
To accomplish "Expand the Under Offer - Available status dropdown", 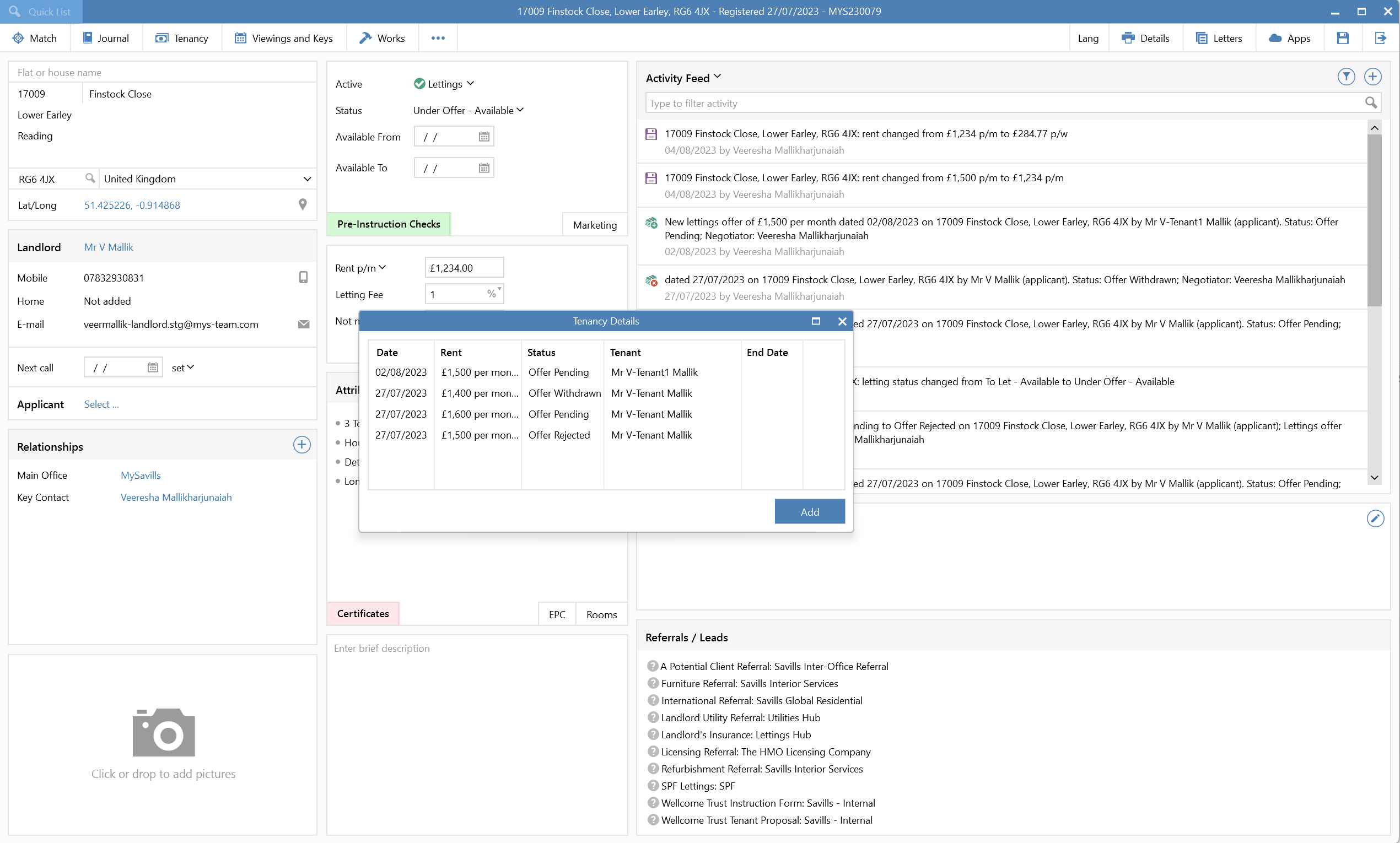I will coord(520,110).
